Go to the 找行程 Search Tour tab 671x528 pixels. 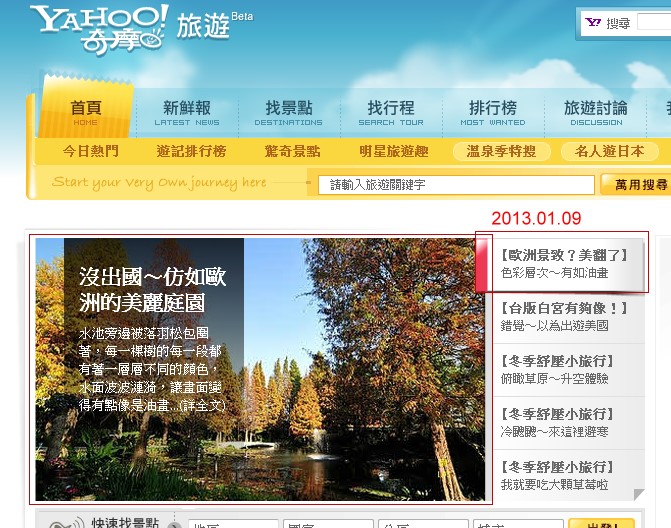391,113
